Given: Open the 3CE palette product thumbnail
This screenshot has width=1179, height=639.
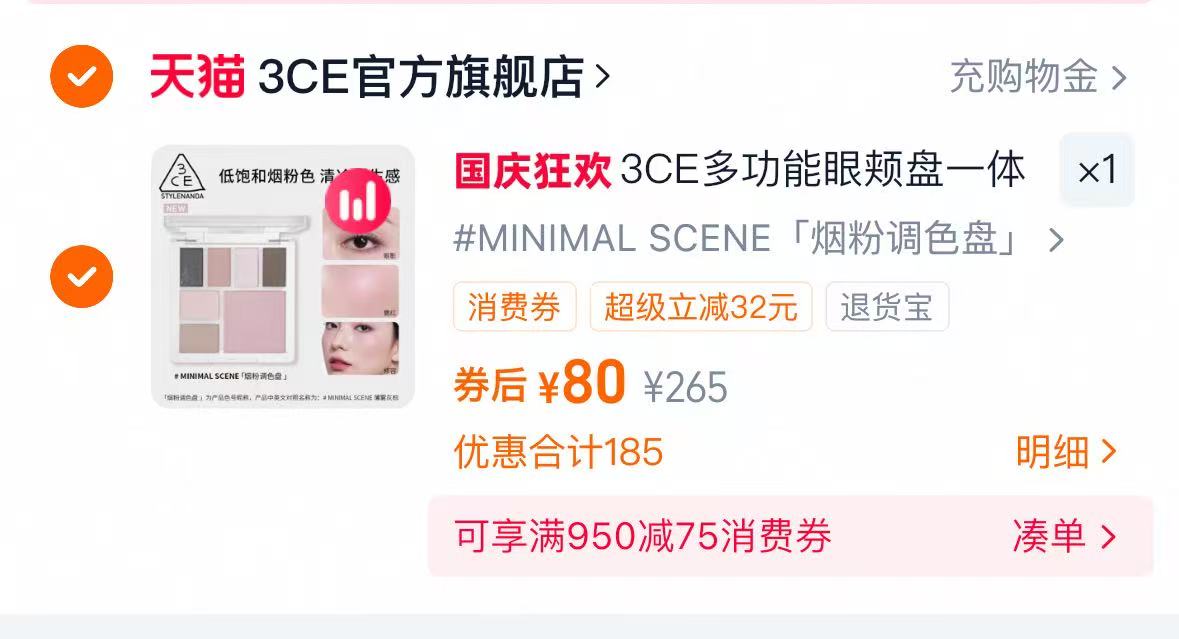Looking at the screenshot, I should pos(283,277).
